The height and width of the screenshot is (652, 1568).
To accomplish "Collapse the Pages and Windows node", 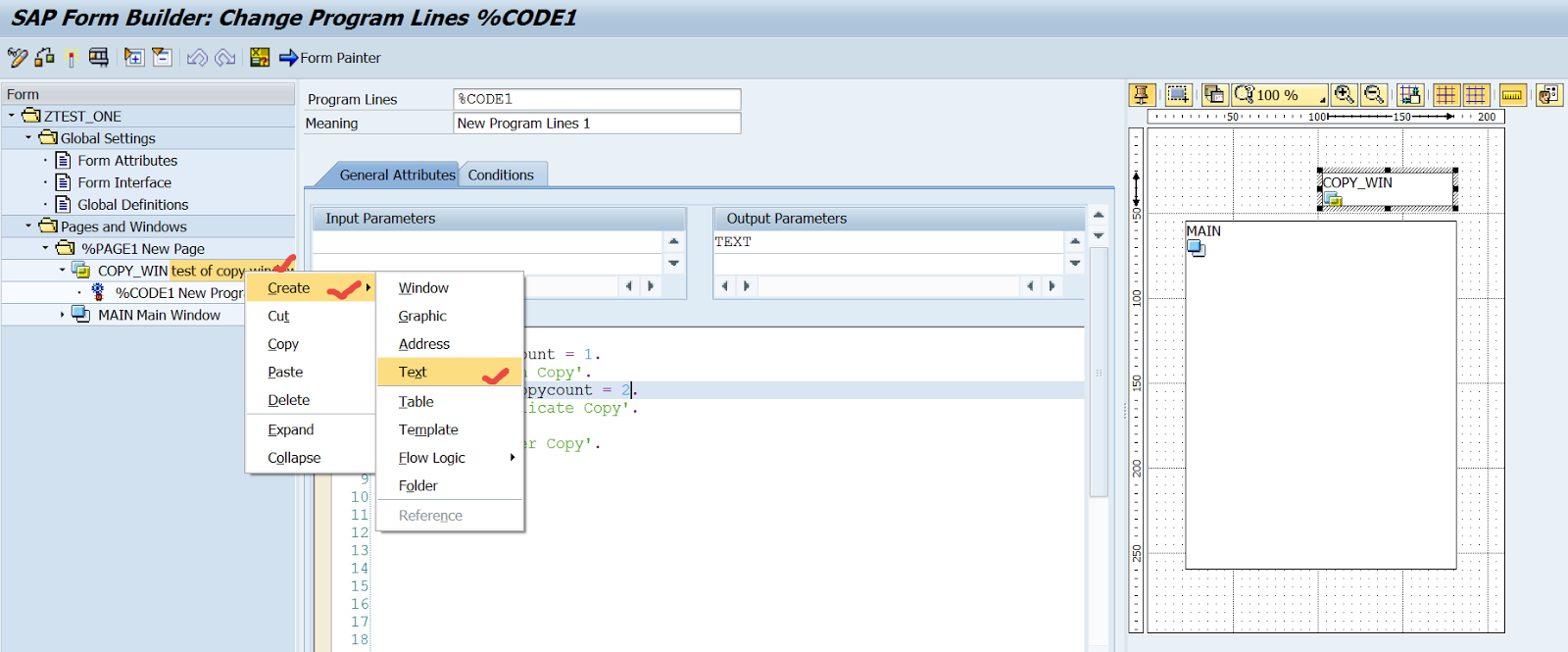I will coord(28,226).
